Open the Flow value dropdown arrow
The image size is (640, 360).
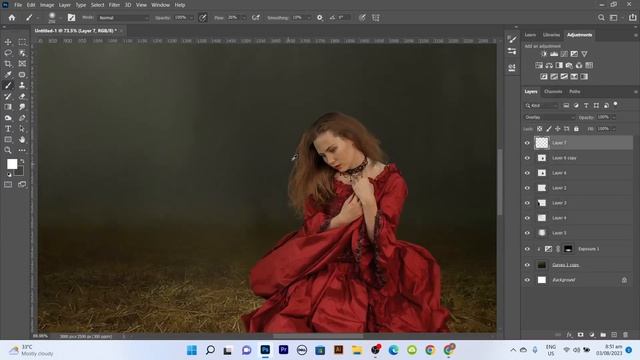(244, 18)
